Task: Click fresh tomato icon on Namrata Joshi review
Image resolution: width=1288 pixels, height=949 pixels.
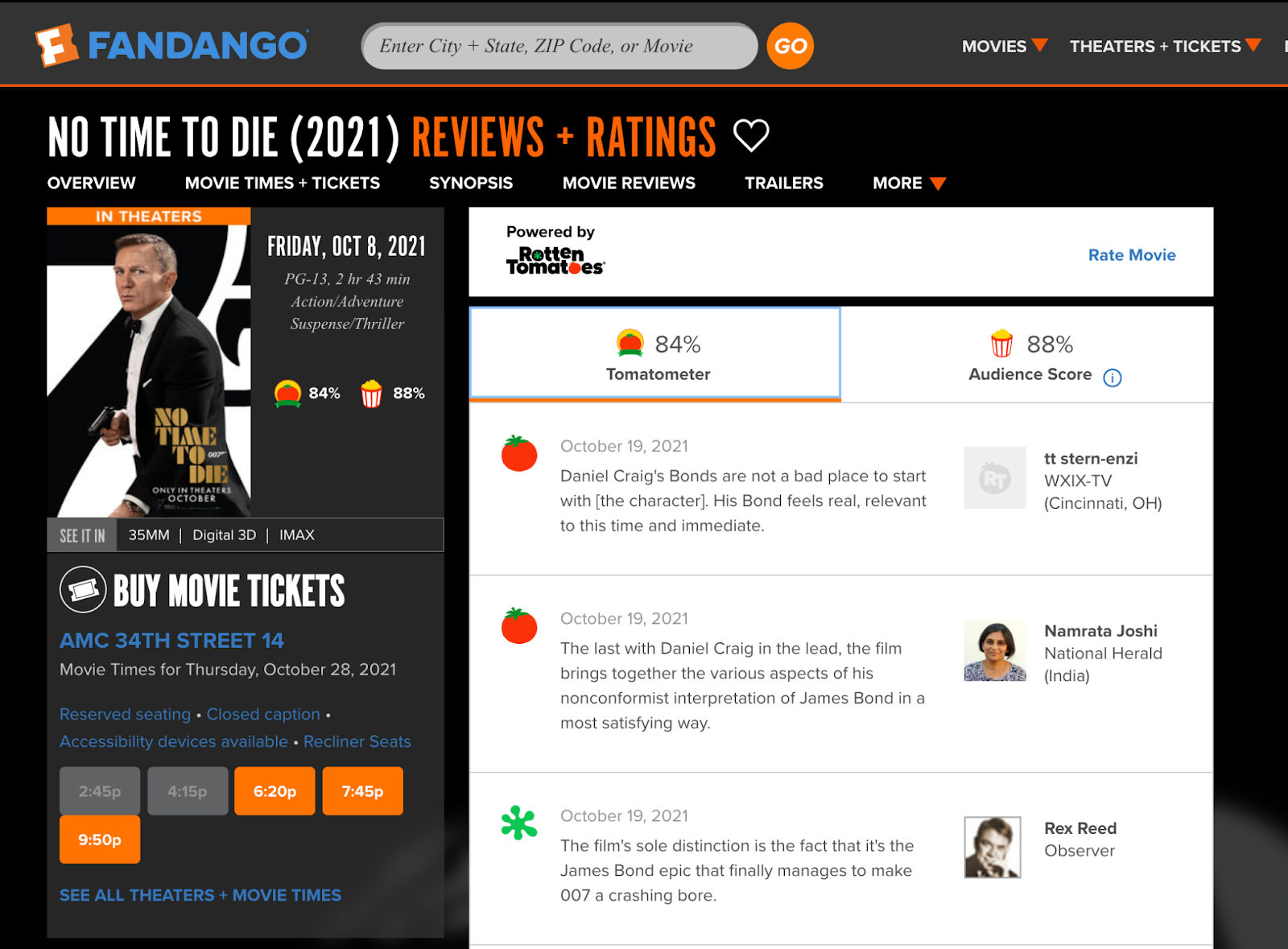Action: point(519,625)
